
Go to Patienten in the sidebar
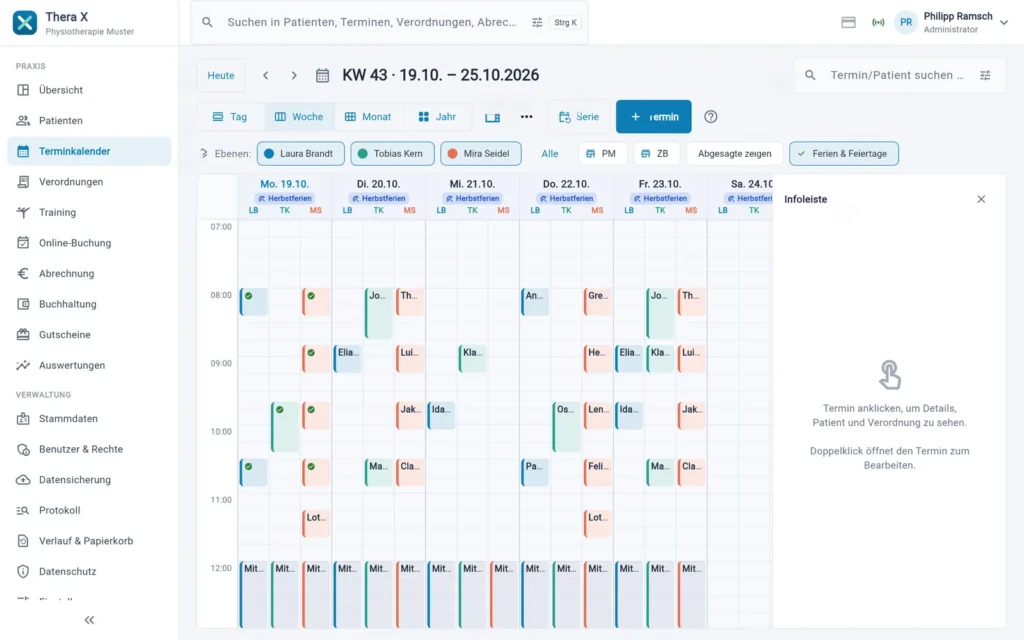click(89, 121)
